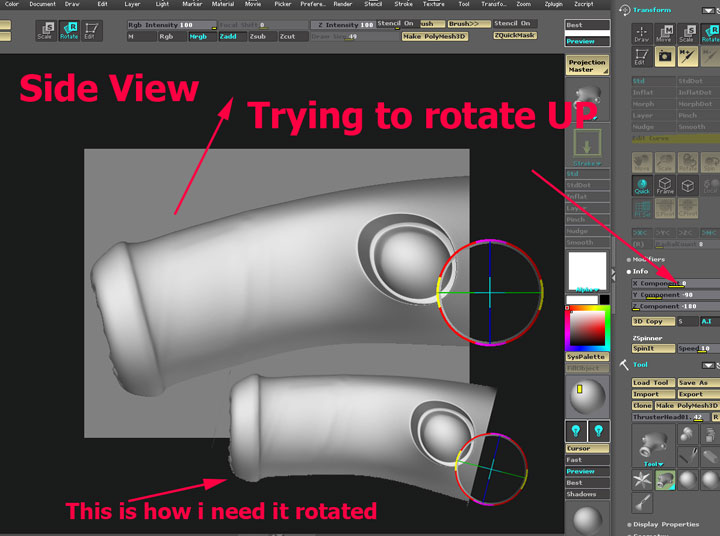Toggle the Zadd mode
Screen dimensions: 720x536
point(231,36)
